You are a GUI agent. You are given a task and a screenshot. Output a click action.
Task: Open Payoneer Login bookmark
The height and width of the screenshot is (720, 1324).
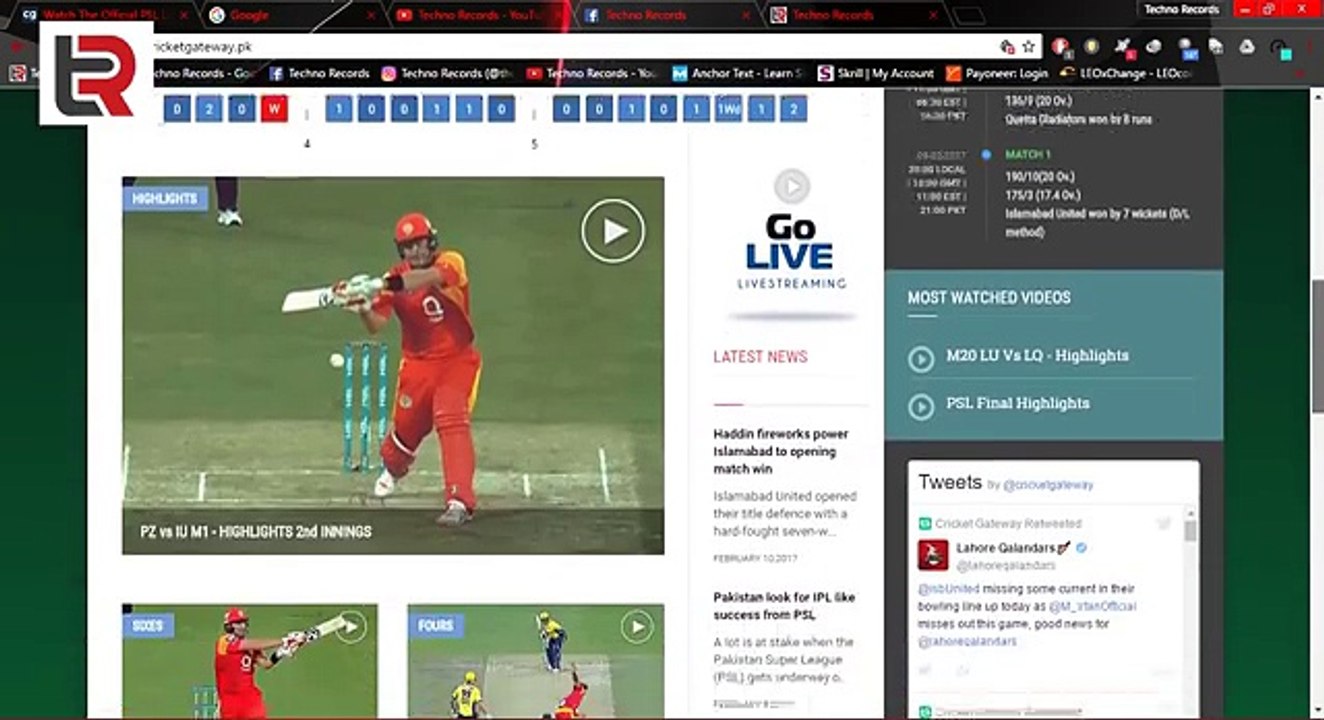pos(997,73)
